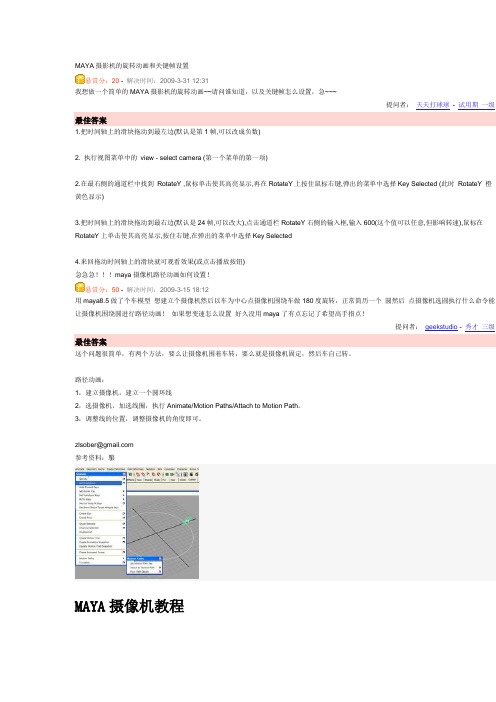496x702 pixels.
Task: Click the 路径动画： label
Action: point(89,380)
